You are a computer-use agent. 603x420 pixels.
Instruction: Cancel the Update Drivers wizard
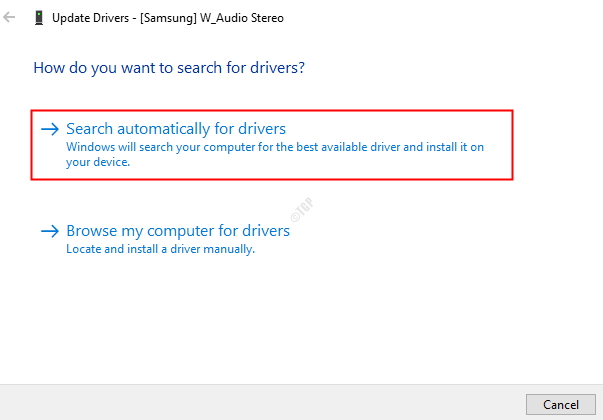point(561,405)
